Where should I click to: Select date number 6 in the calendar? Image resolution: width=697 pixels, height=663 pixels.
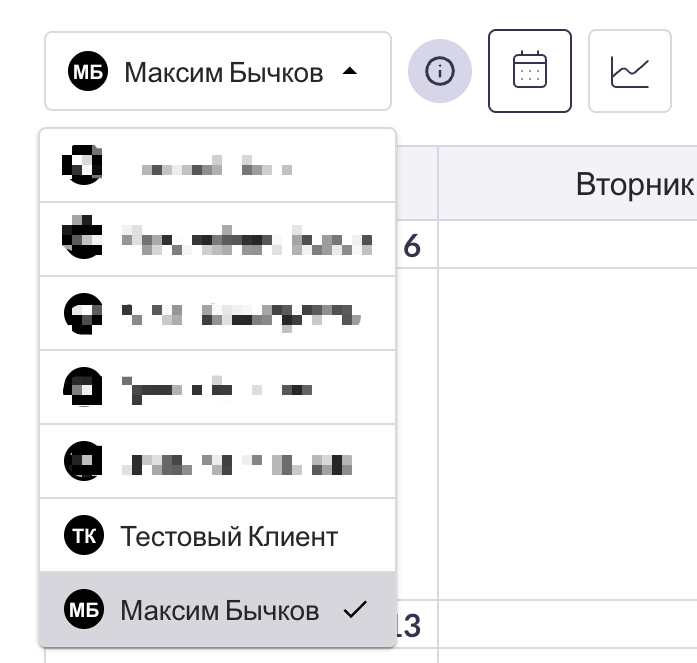(x=411, y=246)
